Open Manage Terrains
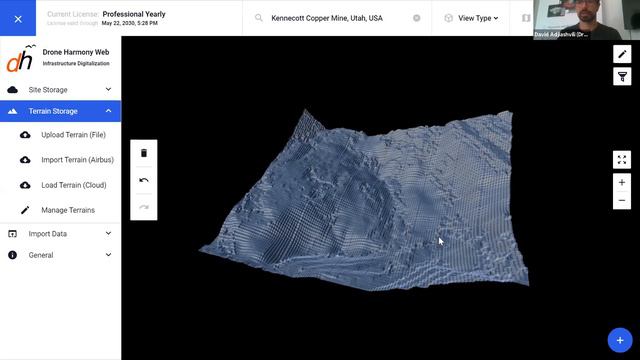The image size is (640, 360). (68, 210)
